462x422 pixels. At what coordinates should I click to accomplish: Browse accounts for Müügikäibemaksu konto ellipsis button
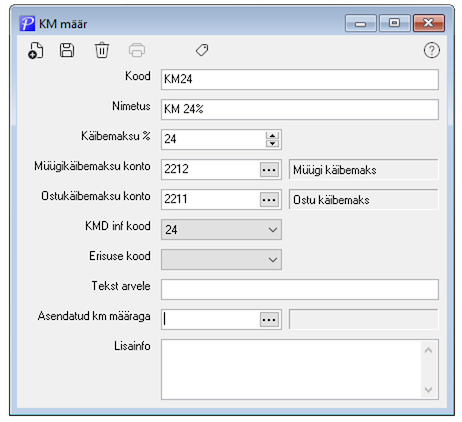(x=269, y=170)
